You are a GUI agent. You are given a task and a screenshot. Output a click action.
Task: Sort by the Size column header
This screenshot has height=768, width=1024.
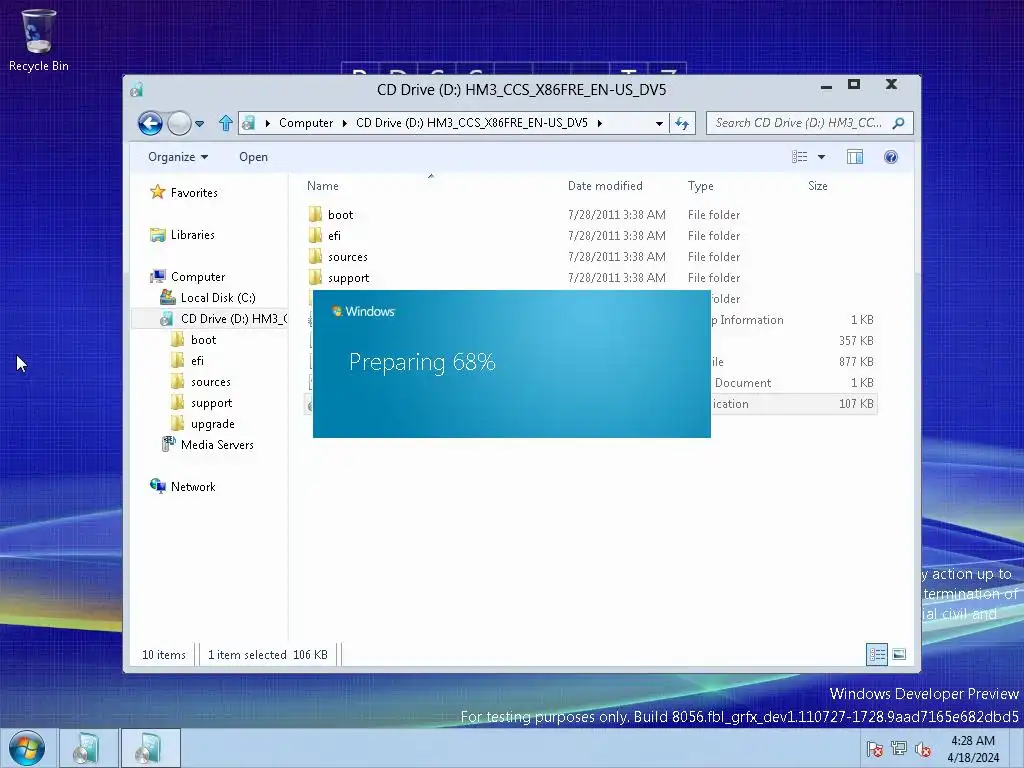(x=818, y=186)
